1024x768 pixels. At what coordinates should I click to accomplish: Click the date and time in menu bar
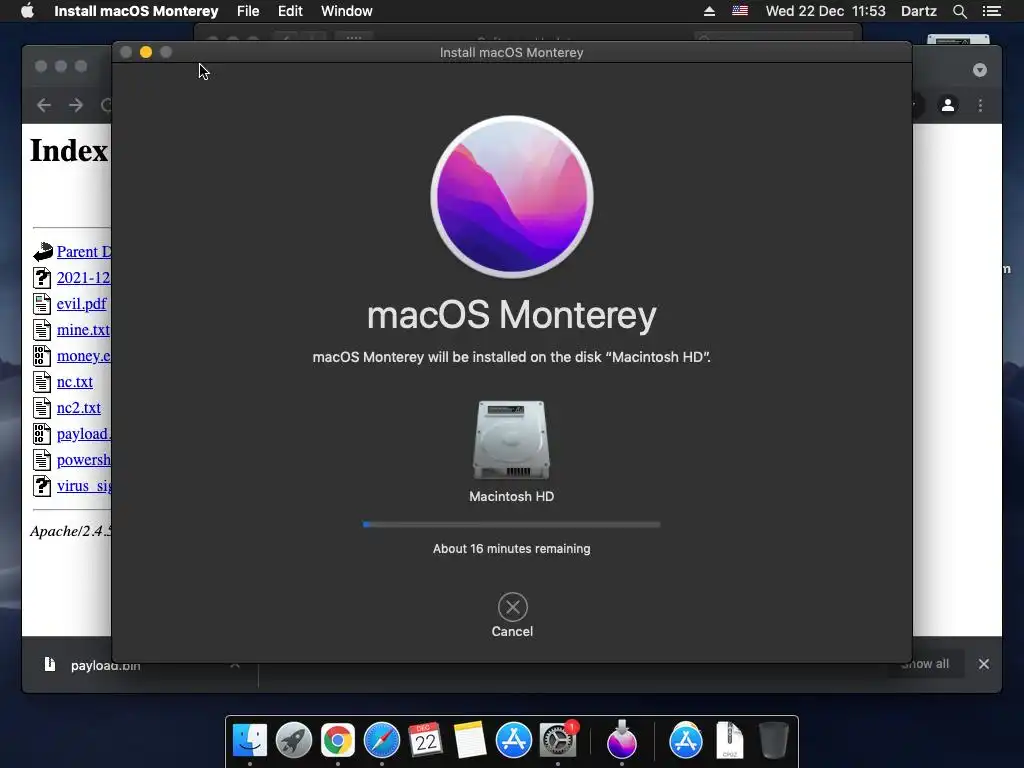tap(825, 11)
